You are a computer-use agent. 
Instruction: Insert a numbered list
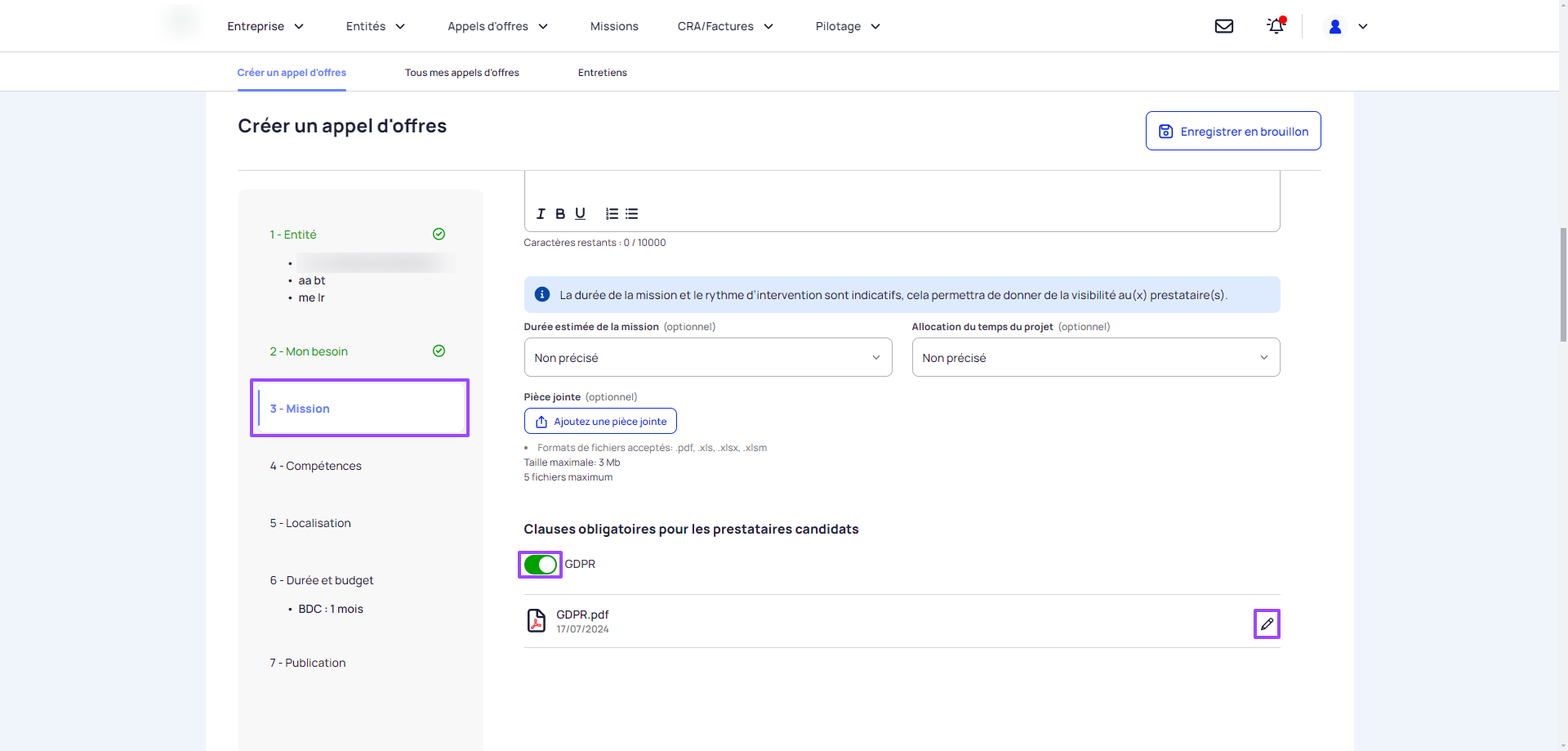612,214
